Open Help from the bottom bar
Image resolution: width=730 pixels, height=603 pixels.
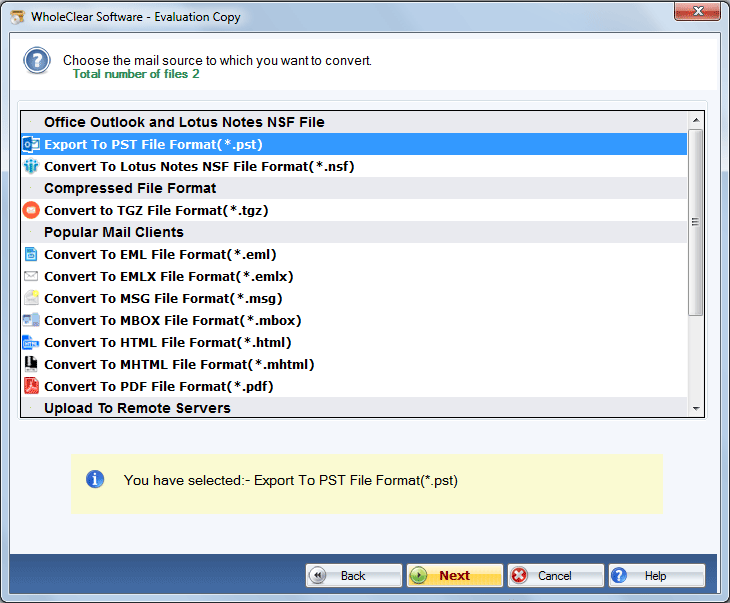coord(657,576)
